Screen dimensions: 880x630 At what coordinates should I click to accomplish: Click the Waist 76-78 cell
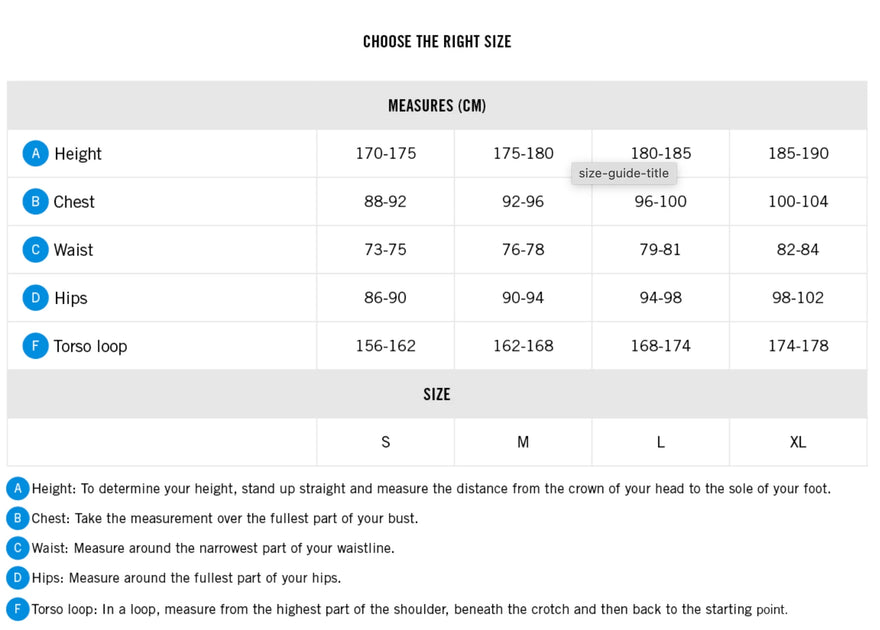tap(523, 249)
